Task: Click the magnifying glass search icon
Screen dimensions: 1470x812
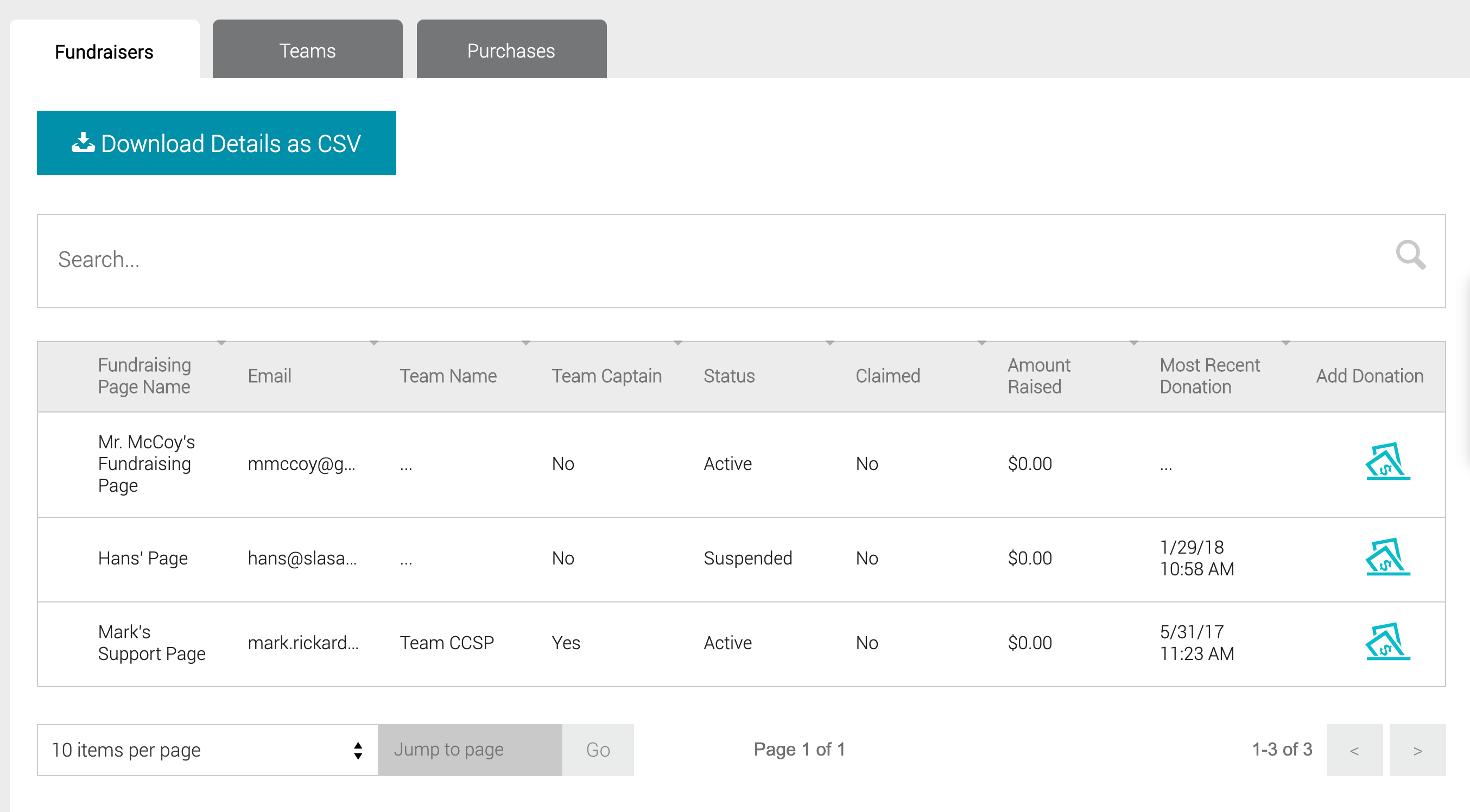Action: point(1410,255)
